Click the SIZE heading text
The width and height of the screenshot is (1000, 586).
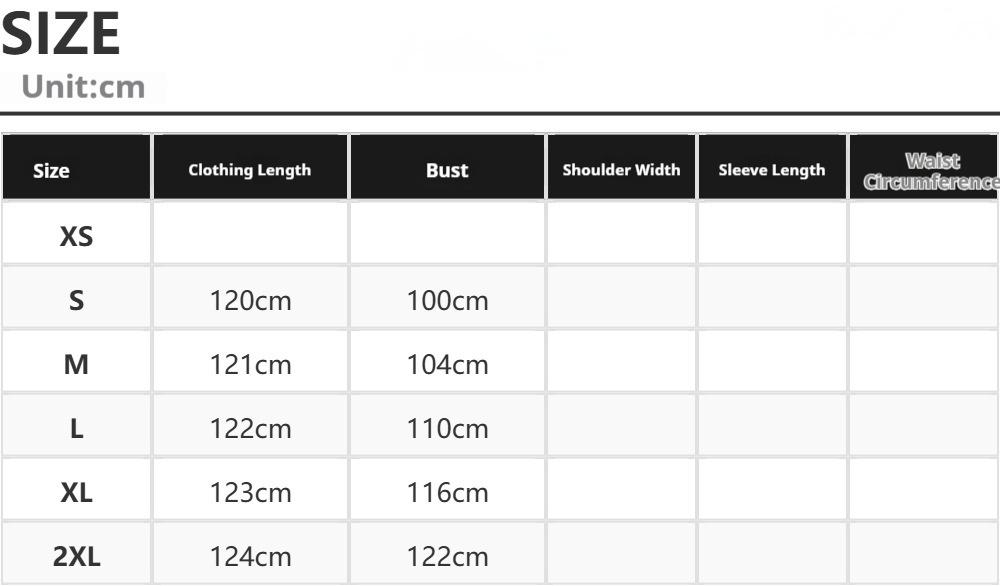61,34
